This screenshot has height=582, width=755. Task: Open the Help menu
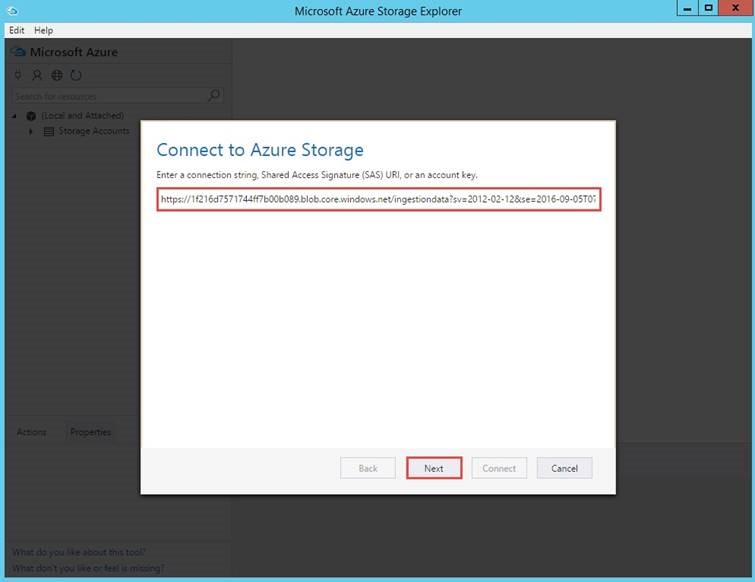pyautogui.click(x=43, y=30)
